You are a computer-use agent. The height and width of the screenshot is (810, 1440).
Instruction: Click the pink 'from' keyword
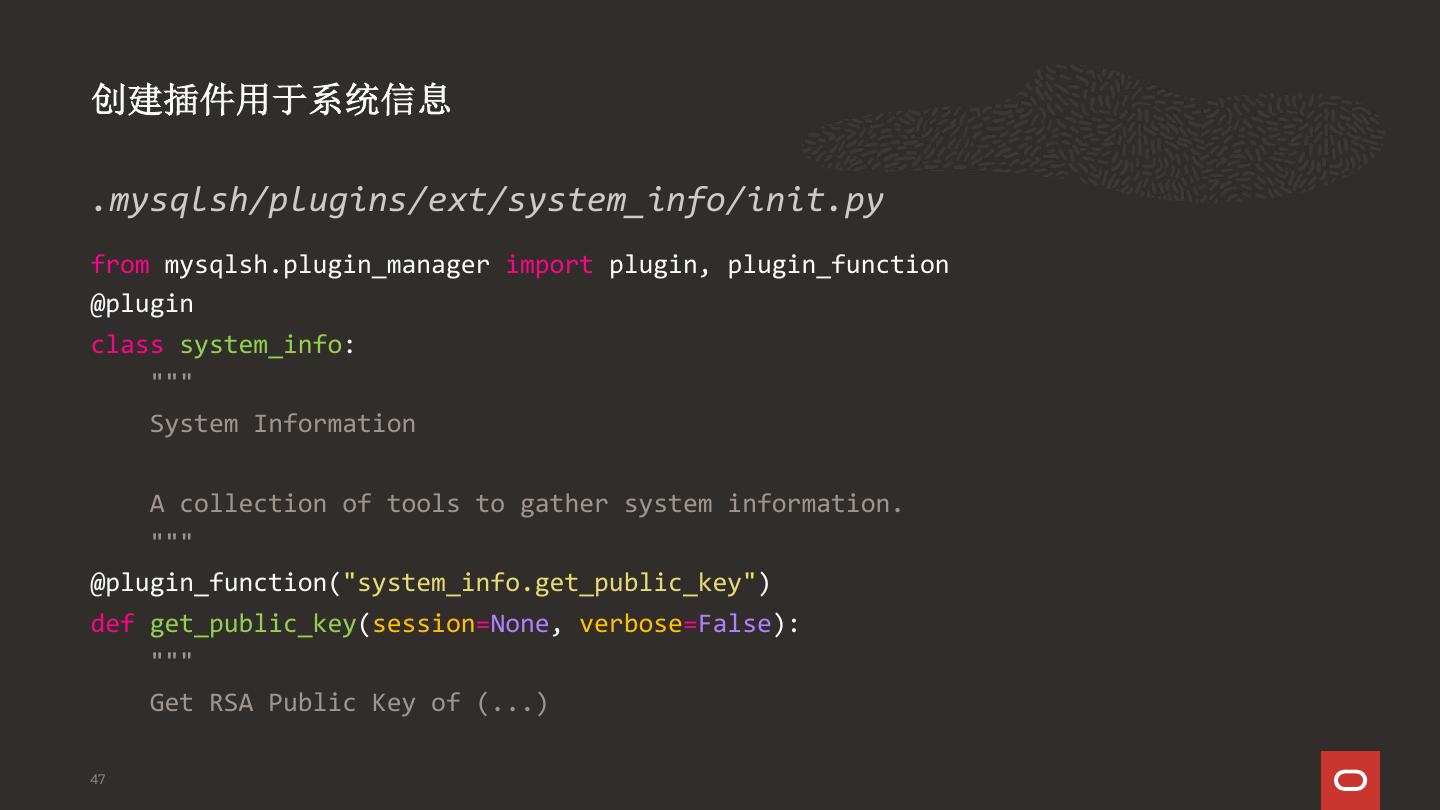click(119, 265)
